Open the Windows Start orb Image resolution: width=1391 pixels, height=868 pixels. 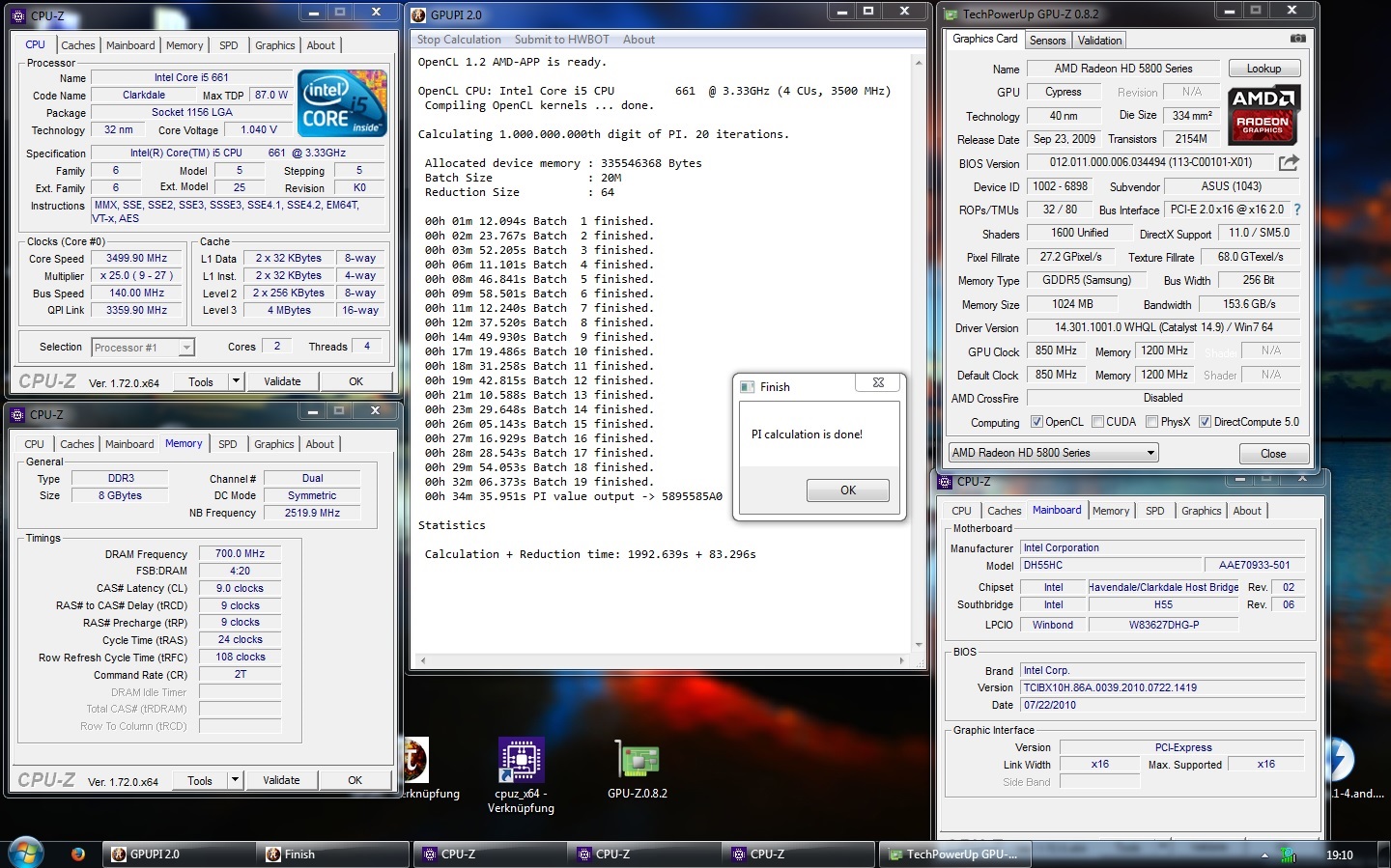tap(25, 853)
